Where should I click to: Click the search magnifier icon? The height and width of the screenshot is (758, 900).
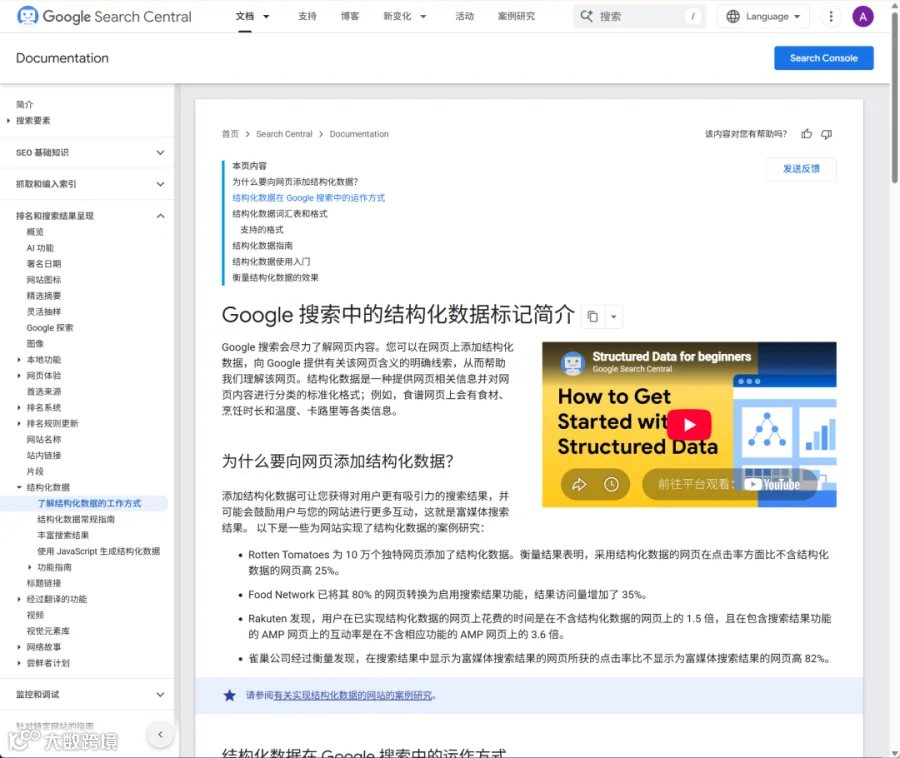click(586, 16)
